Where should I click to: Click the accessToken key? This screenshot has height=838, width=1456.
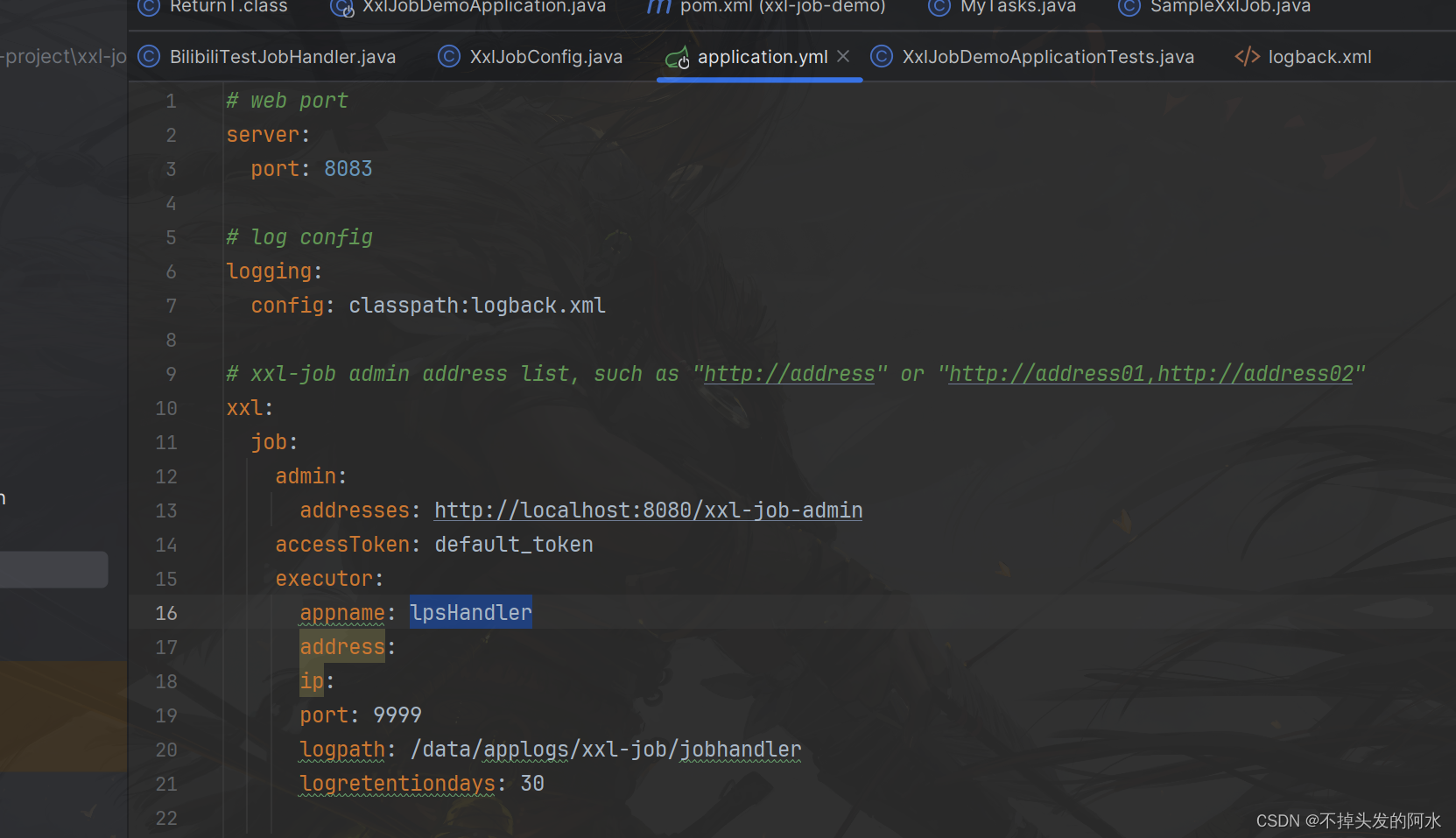(x=342, y=545)
